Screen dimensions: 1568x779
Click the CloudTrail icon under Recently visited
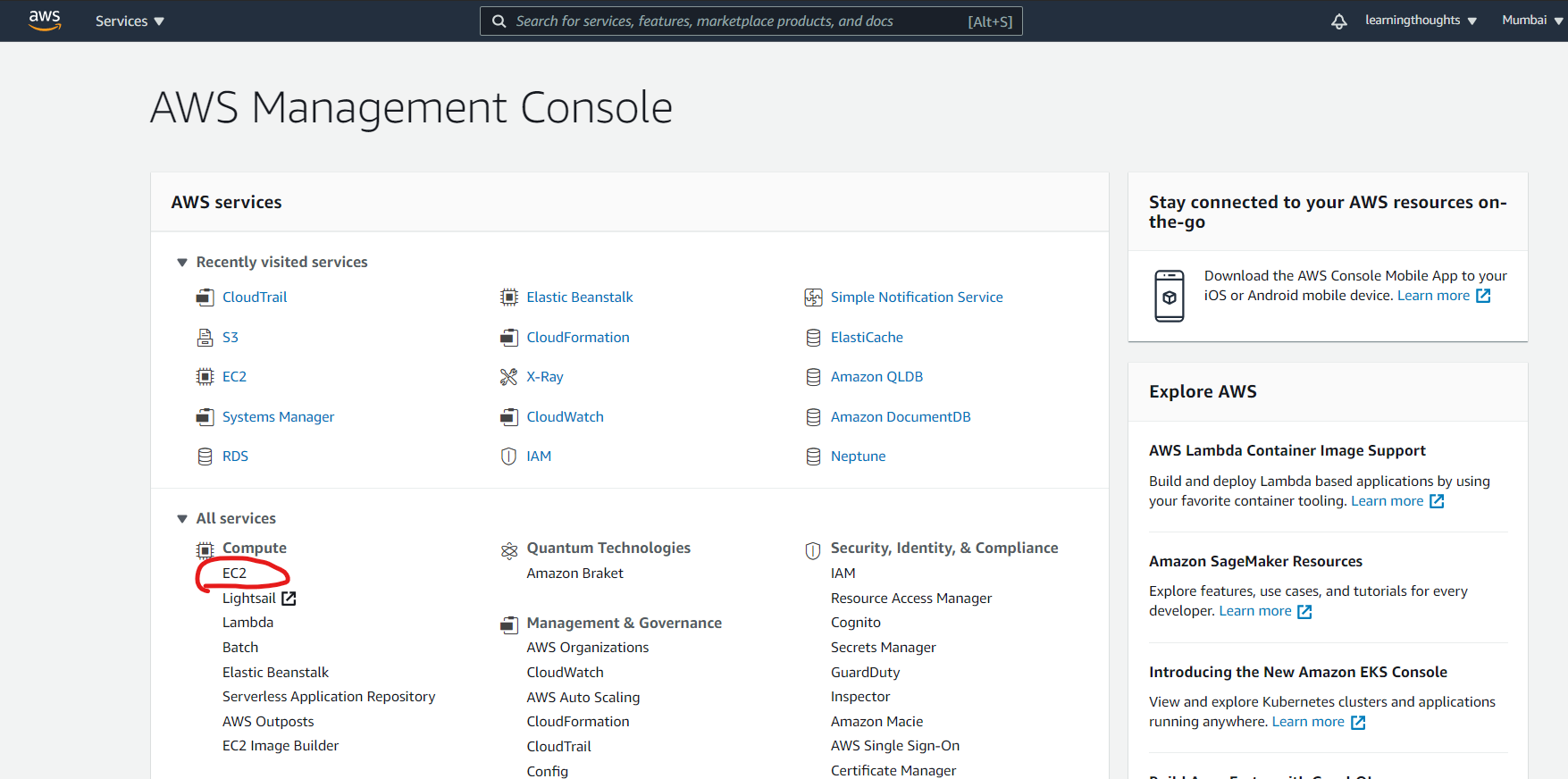(x=205, y=297)
